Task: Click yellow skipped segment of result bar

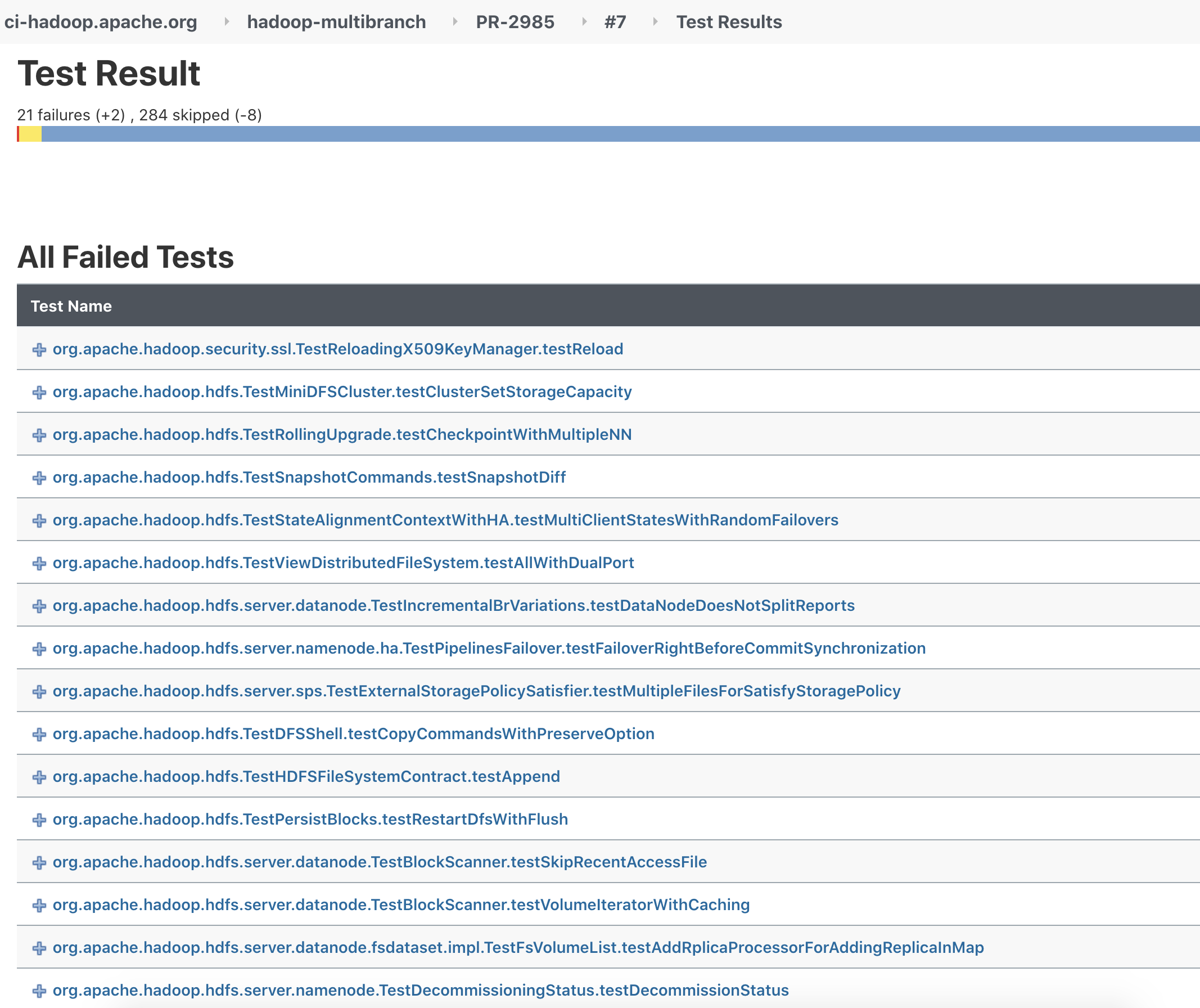Action: pos(30,134)
